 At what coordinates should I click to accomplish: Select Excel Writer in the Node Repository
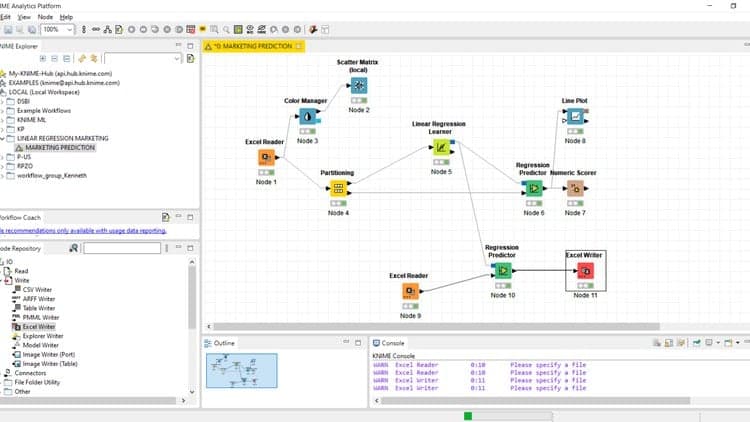(39, 327)
